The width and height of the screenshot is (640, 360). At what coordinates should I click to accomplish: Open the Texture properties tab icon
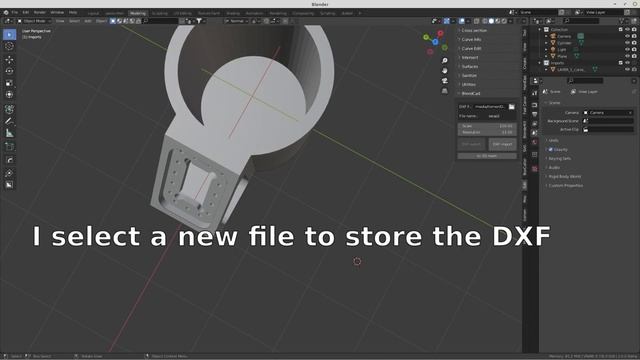[x=535, y=168]
